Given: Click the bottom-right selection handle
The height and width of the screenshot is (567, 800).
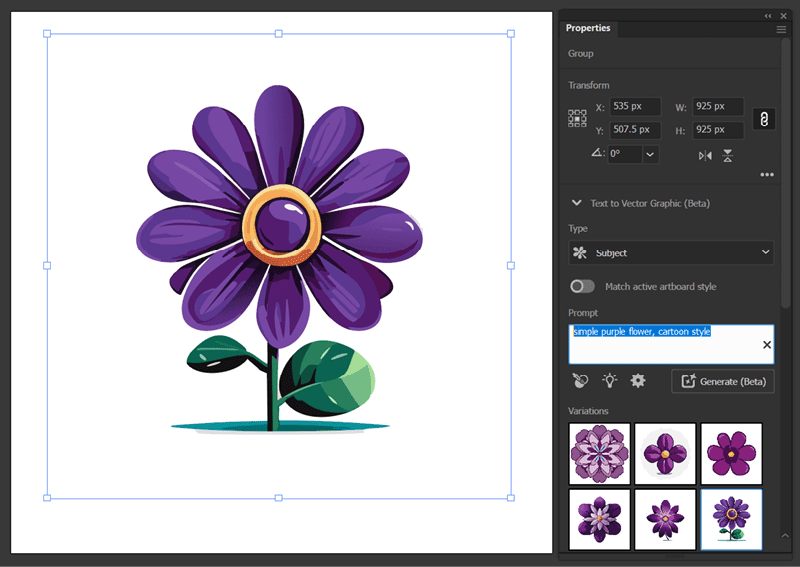Looking at the screenshot, I should (x=511, y=498).
